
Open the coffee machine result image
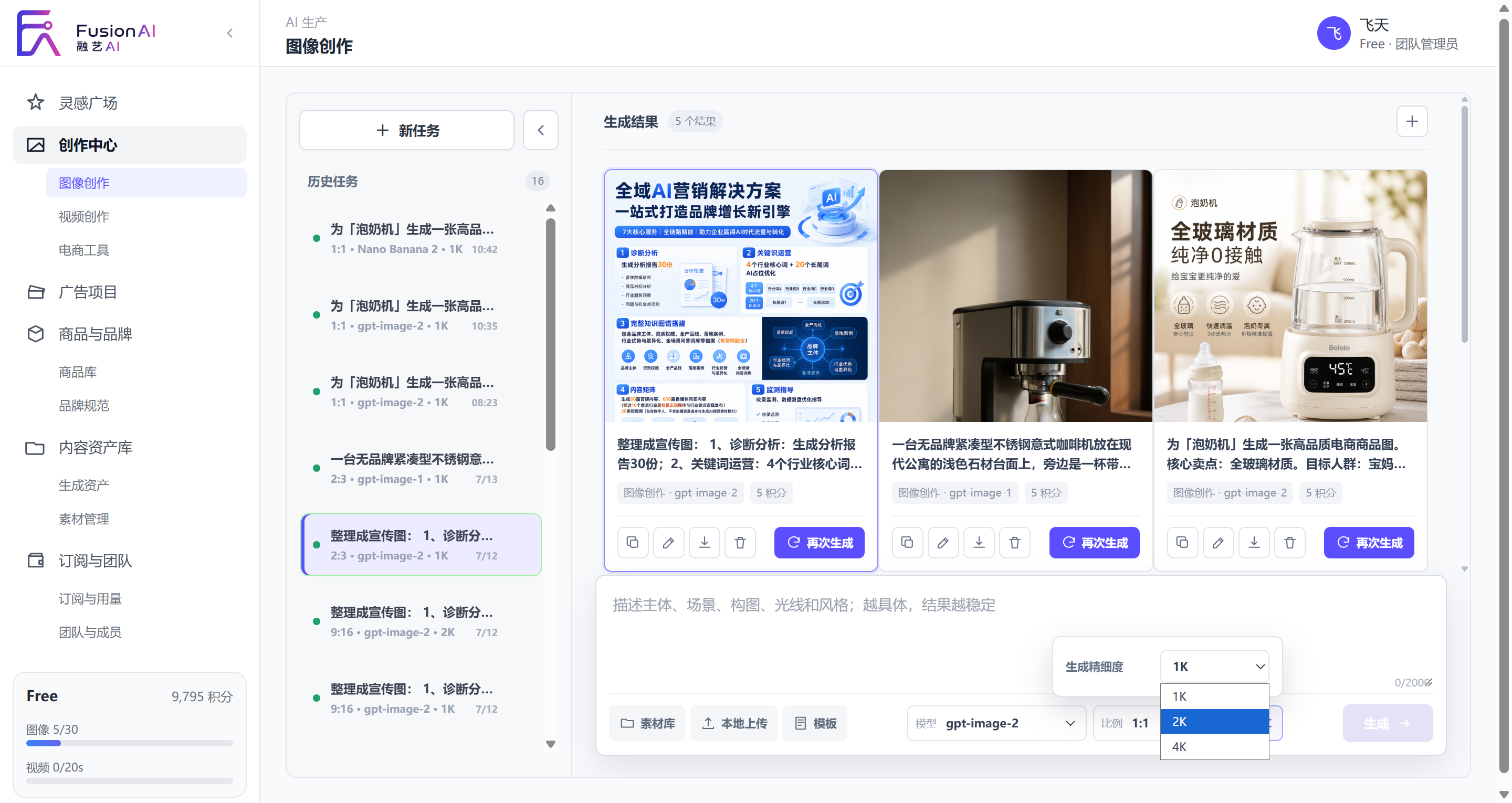(1015, 297)
